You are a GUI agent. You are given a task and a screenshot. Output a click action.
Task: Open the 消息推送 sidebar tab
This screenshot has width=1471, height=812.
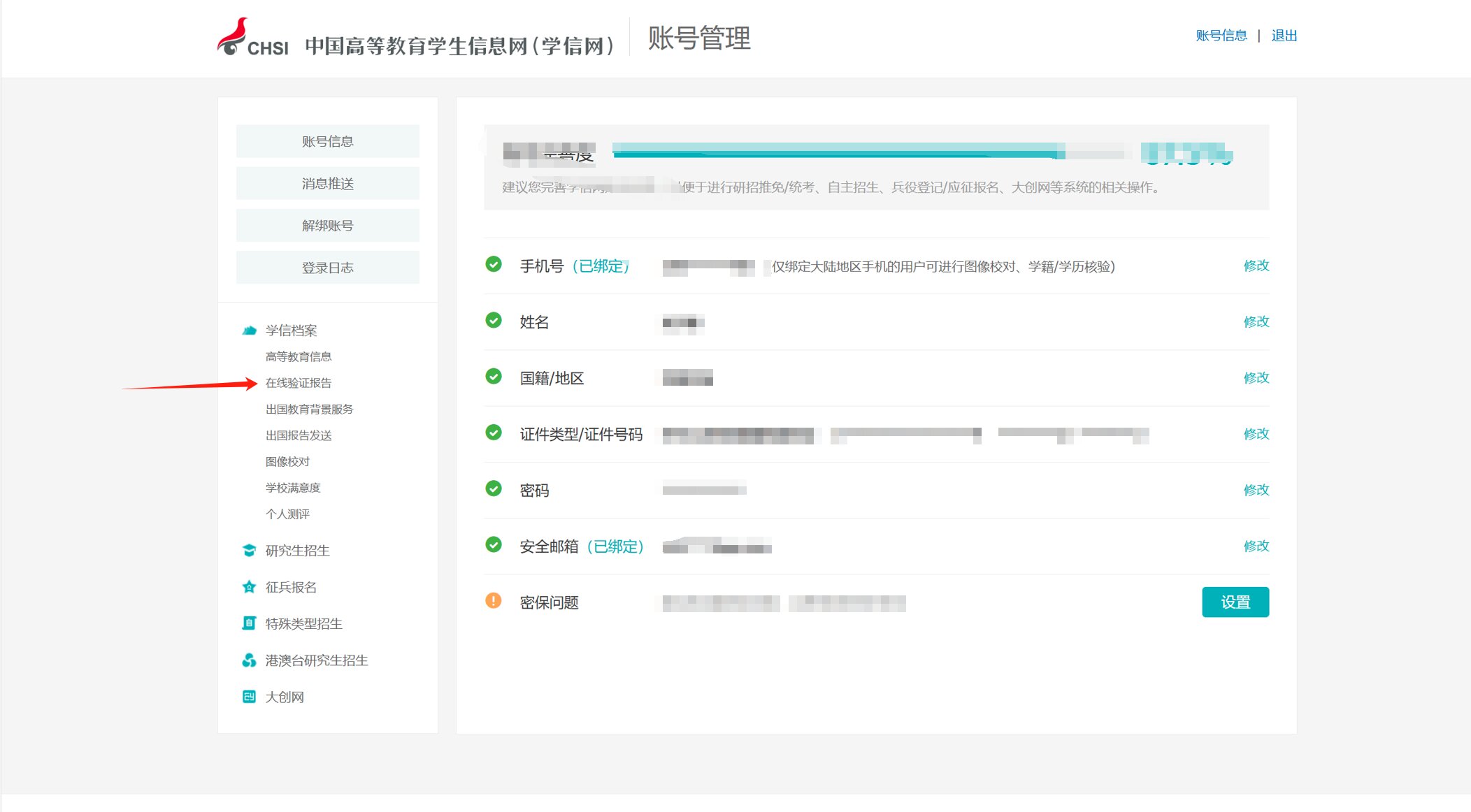327,183
